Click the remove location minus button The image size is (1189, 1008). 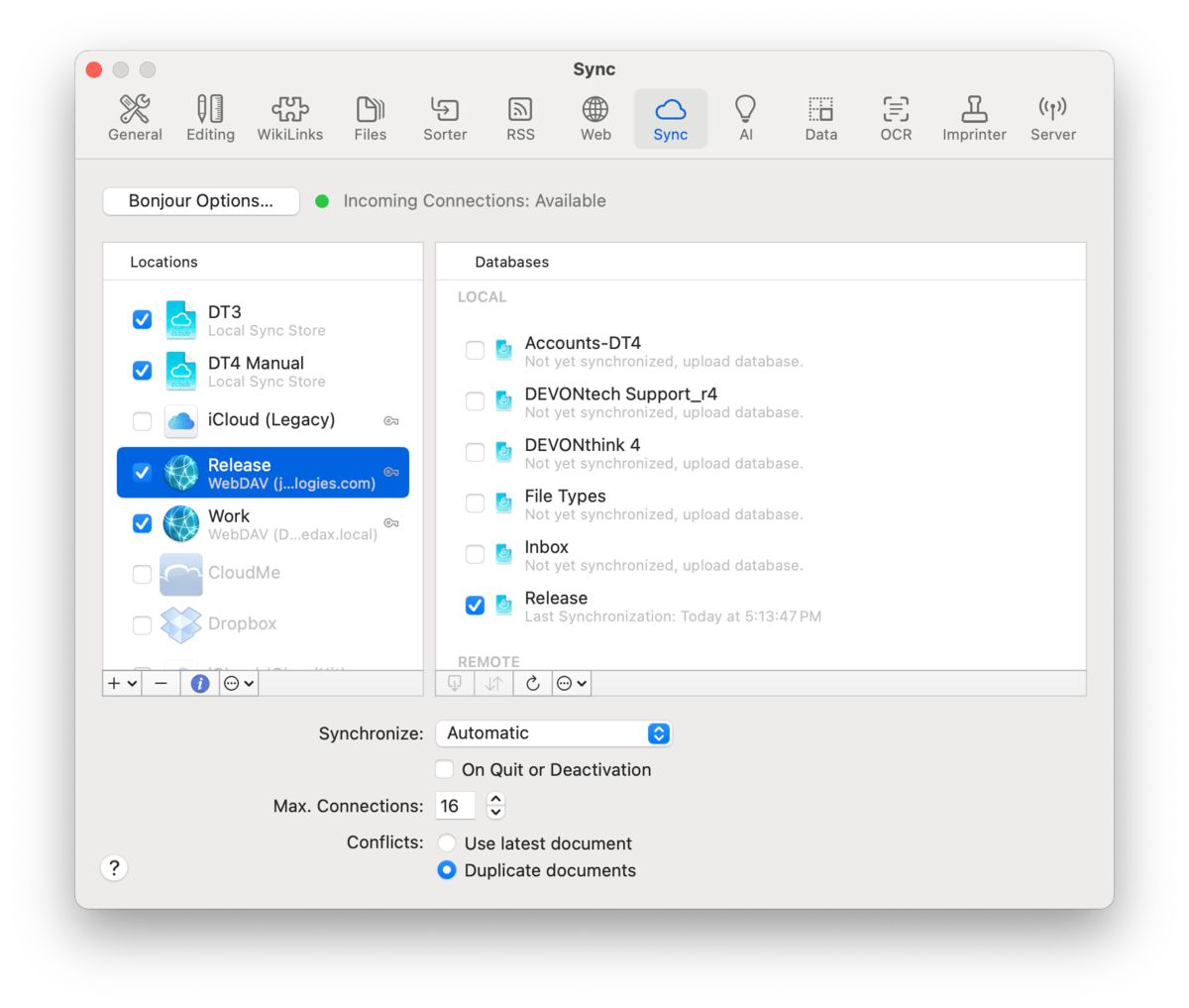pos(161,683)
